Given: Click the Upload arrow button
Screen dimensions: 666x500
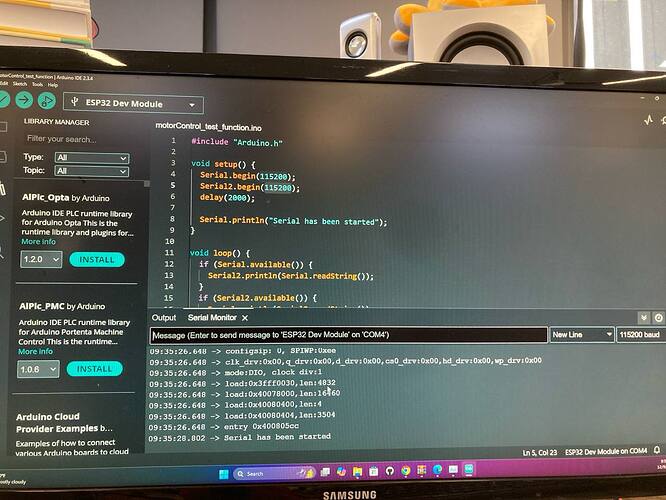Looking at the screenshot, I should click(24, 100).
